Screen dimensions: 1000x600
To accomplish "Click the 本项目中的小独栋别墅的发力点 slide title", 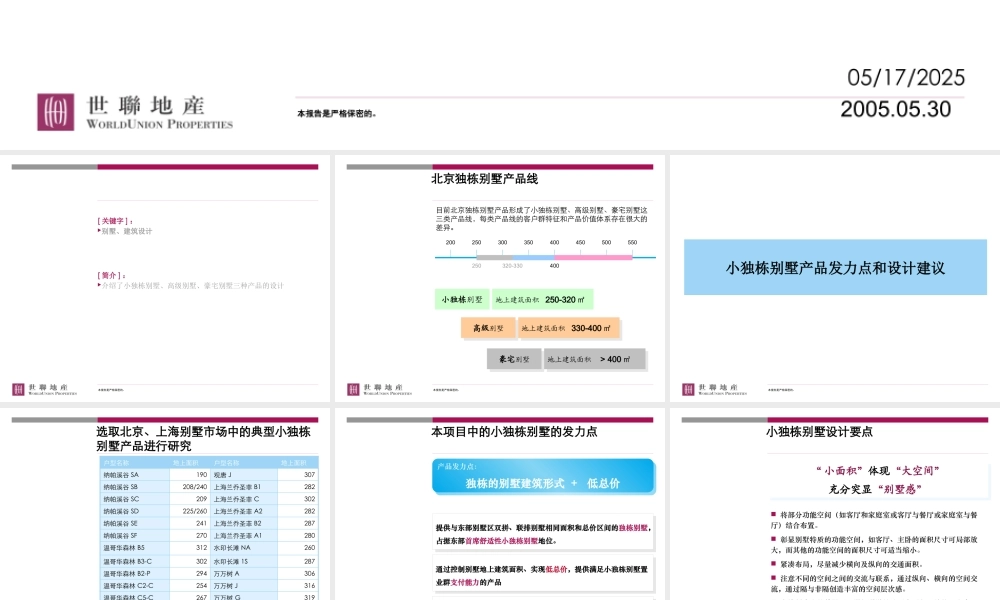I will 514,432.
